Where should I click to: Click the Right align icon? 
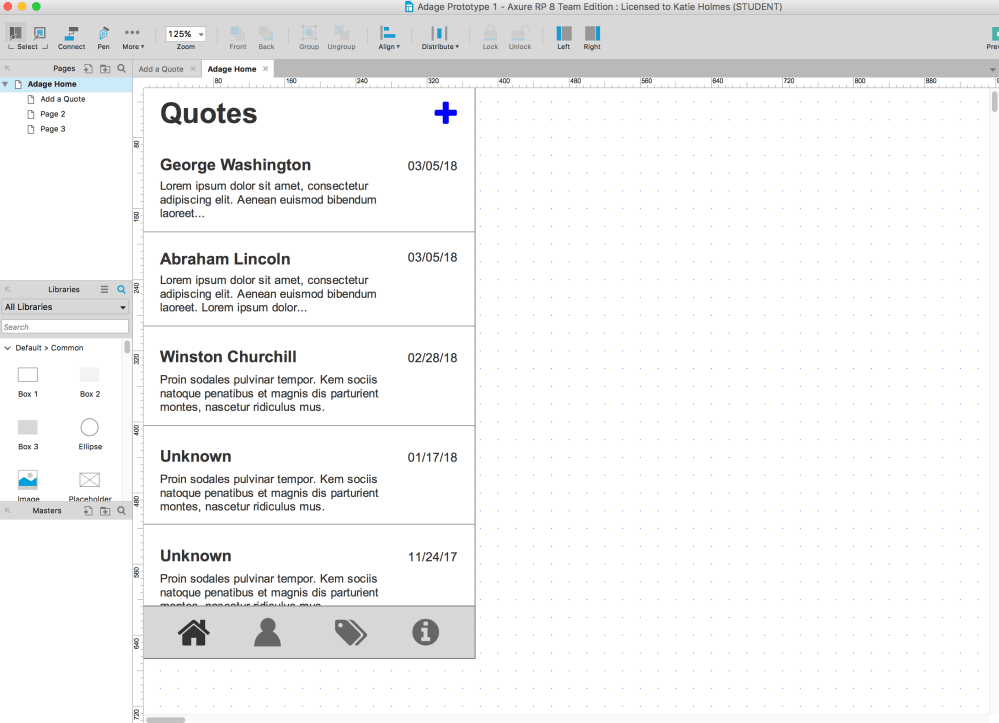pos(591,34)
